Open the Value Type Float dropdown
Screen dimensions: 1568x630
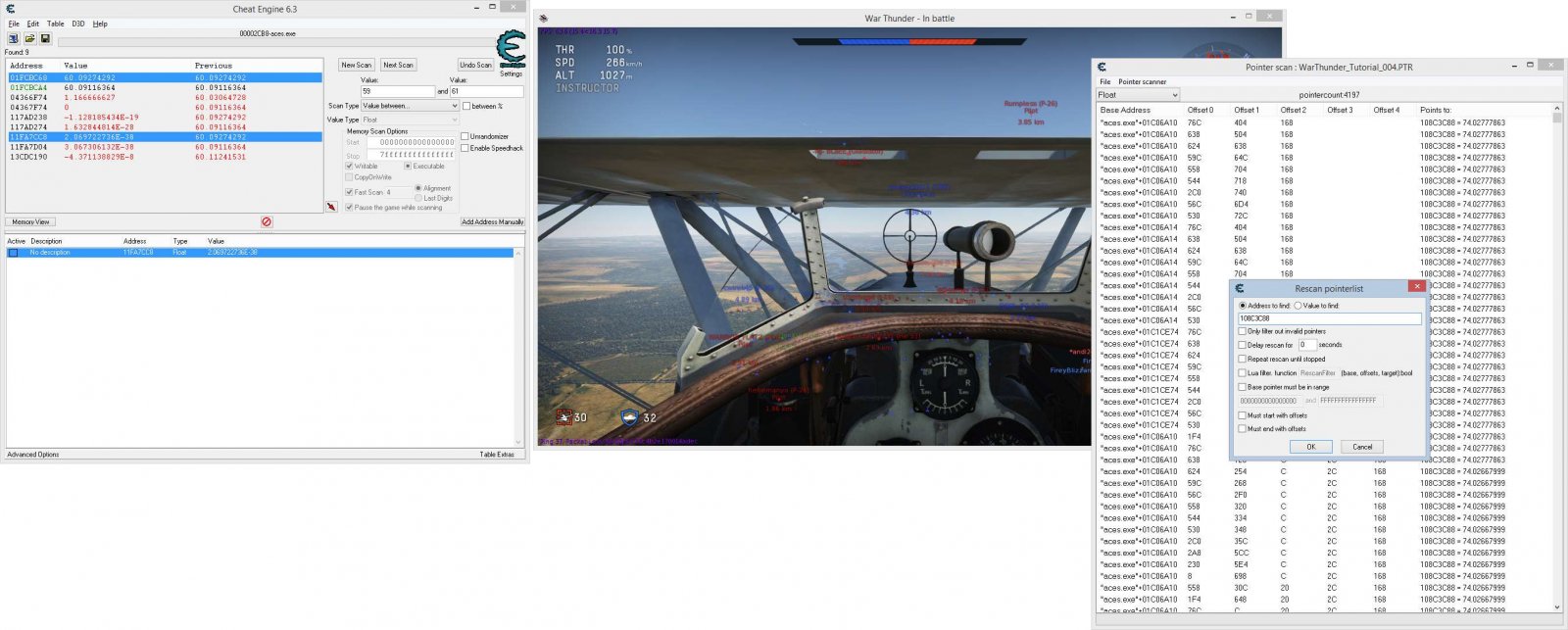(410, 120)
